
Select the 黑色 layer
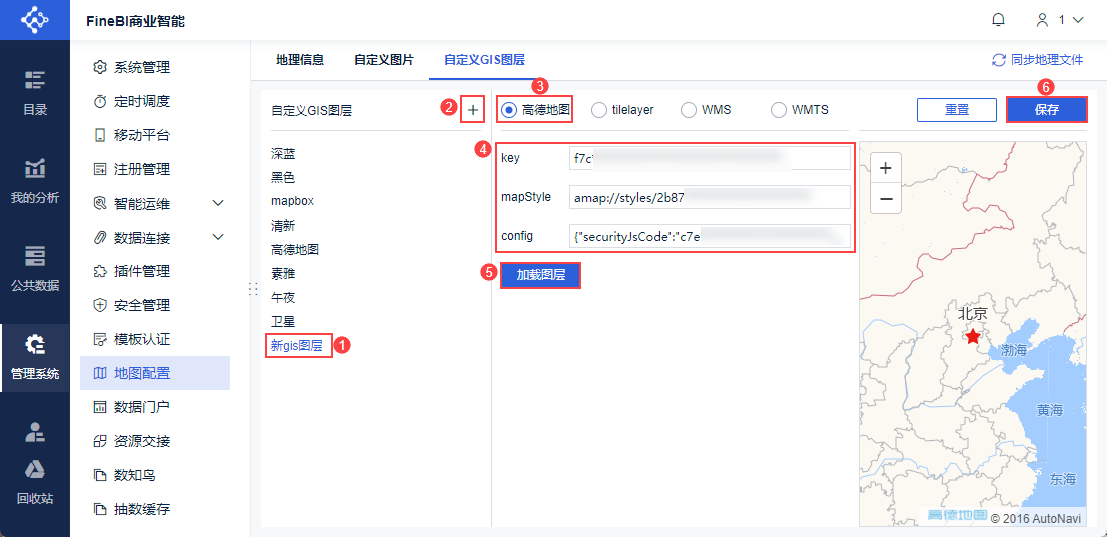click(x=283, y=177)
